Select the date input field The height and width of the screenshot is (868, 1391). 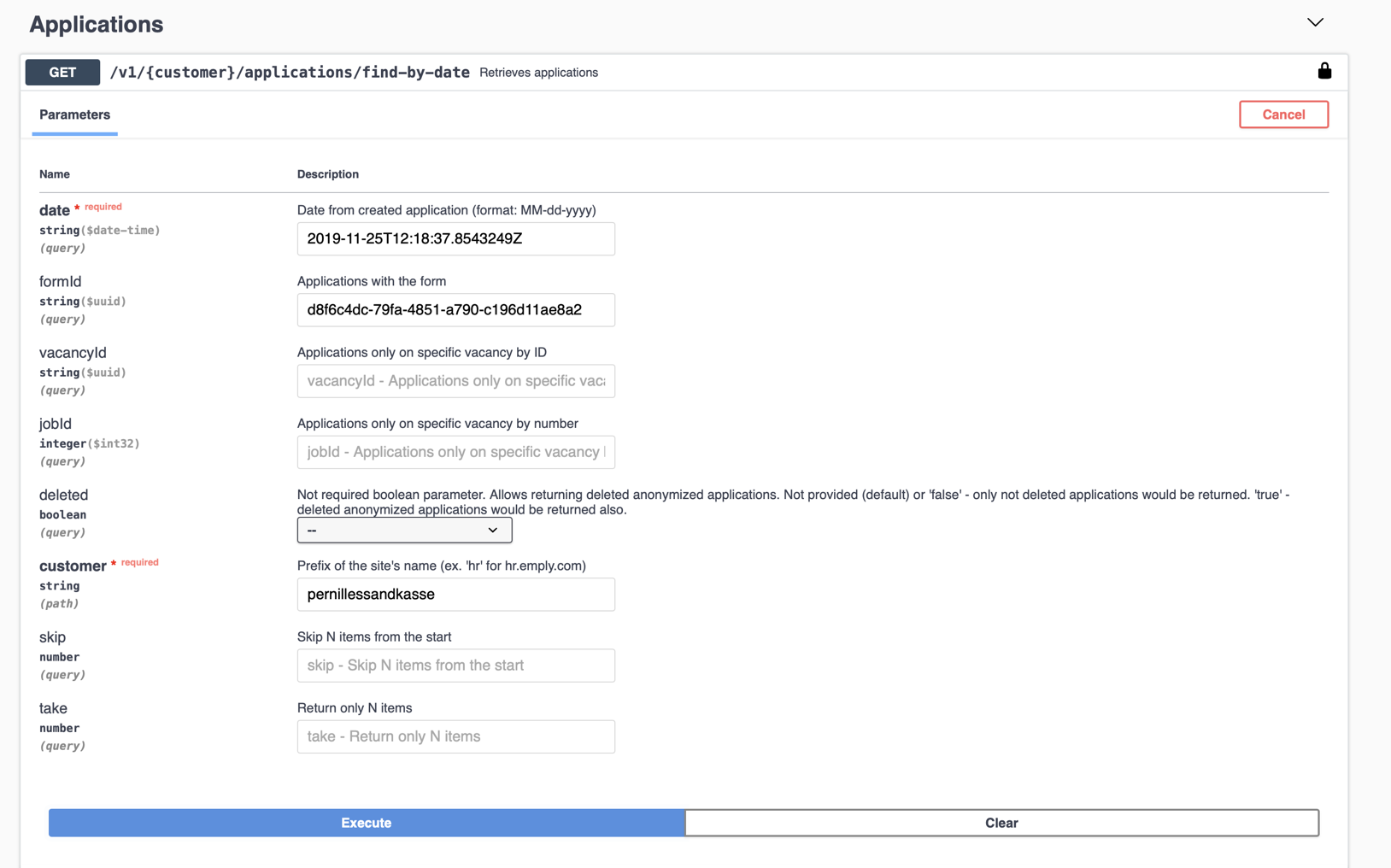pos(455,238)
